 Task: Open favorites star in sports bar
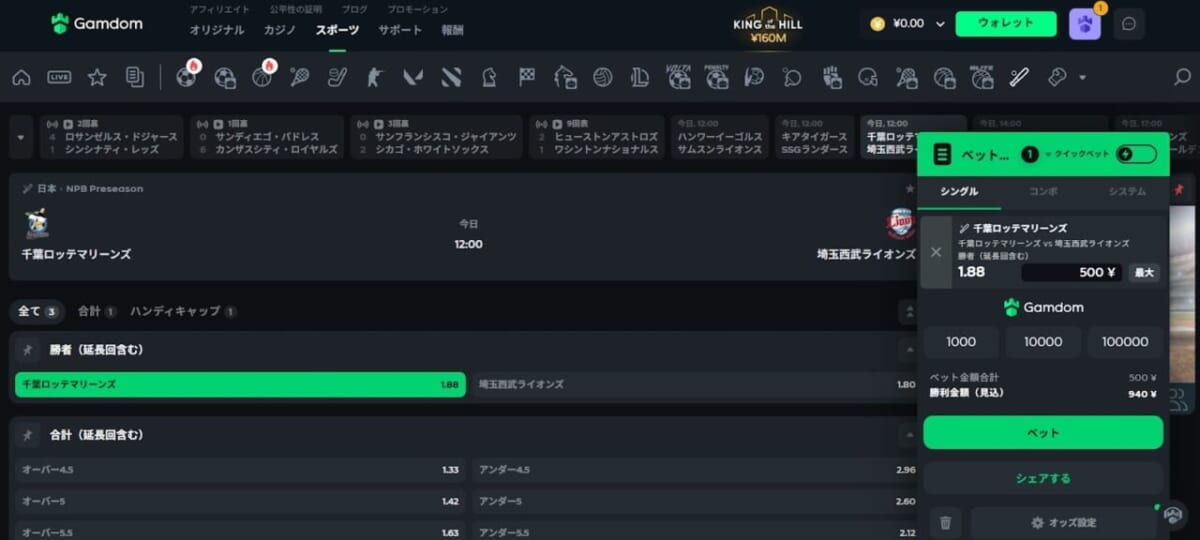[x=97, y=77]
